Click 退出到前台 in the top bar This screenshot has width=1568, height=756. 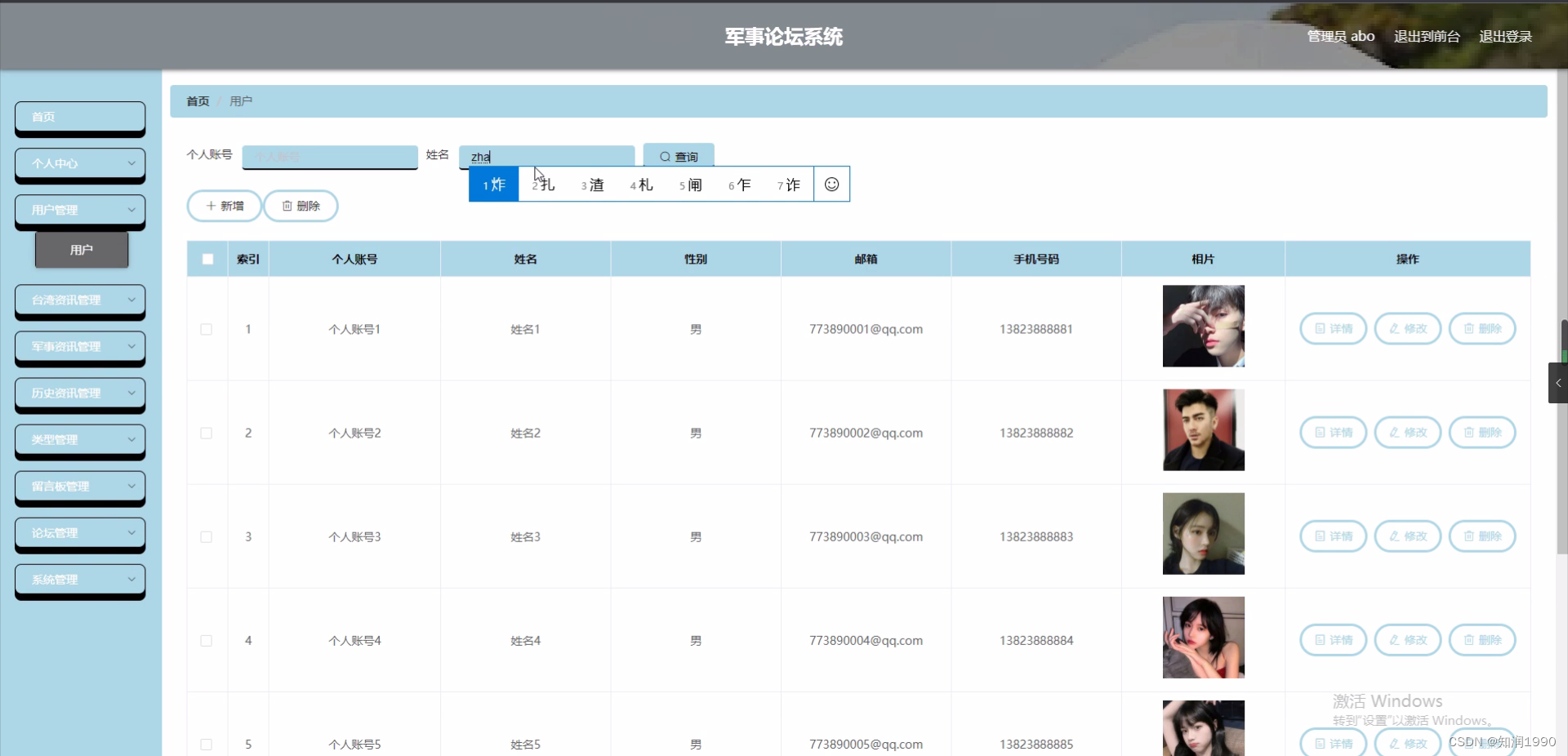1426,36
